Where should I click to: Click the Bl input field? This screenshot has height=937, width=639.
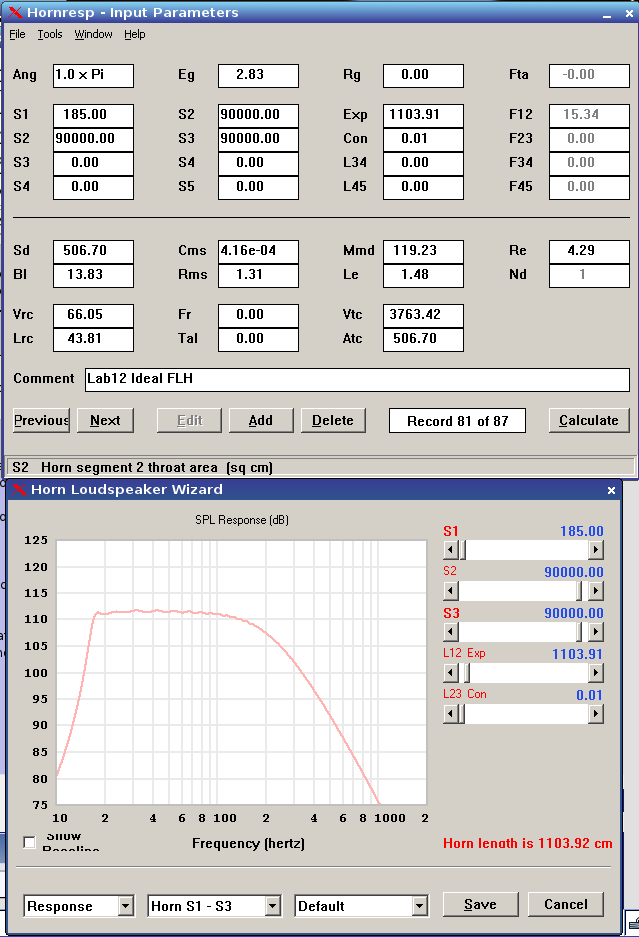(x=93, y=275)
